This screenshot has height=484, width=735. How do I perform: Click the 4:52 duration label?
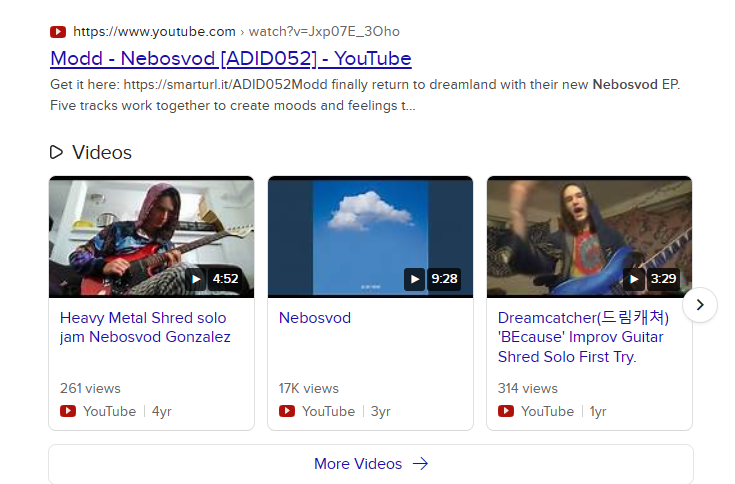(x=225, y=279)
